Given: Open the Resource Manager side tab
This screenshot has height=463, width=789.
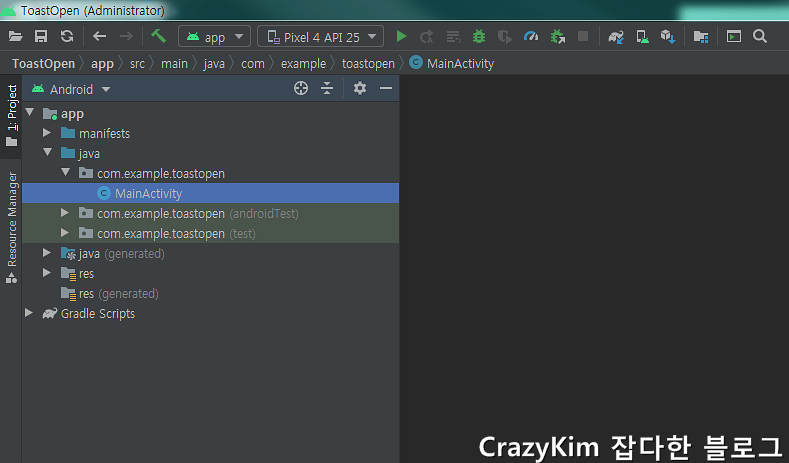Looking at the screenshot, I should pos(11,227).
